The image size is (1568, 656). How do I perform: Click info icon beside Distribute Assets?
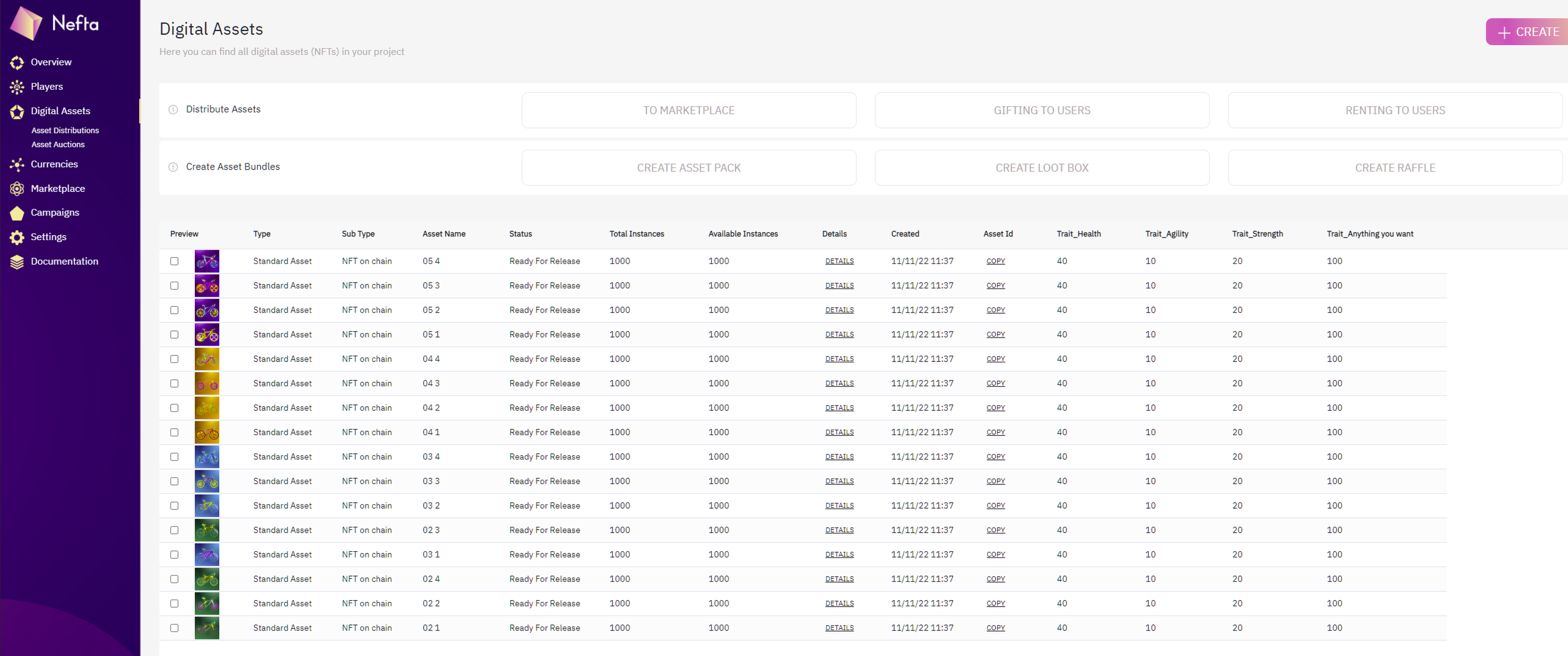[173, 110]
